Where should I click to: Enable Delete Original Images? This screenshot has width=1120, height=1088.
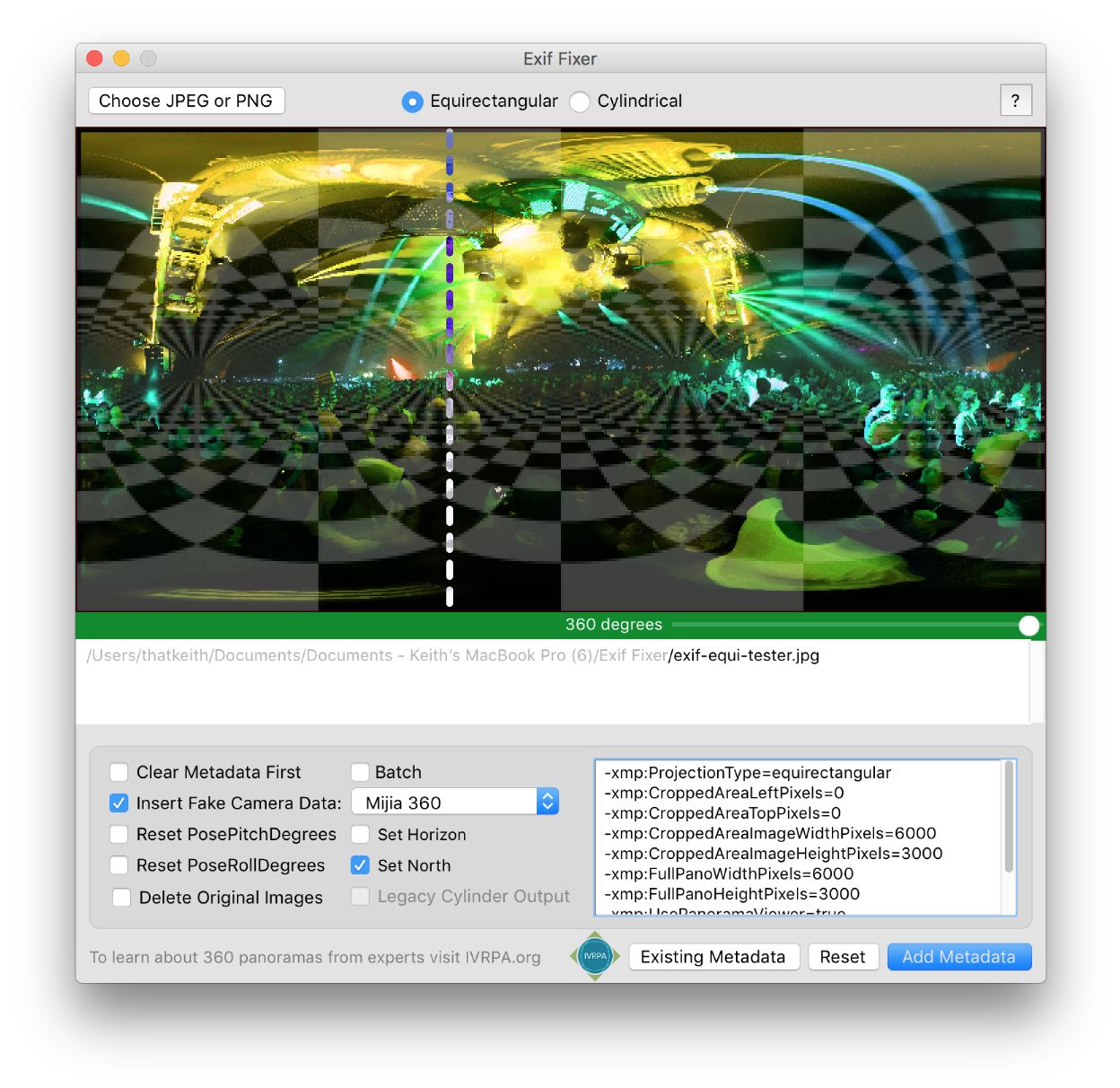(x=121, y=897)
